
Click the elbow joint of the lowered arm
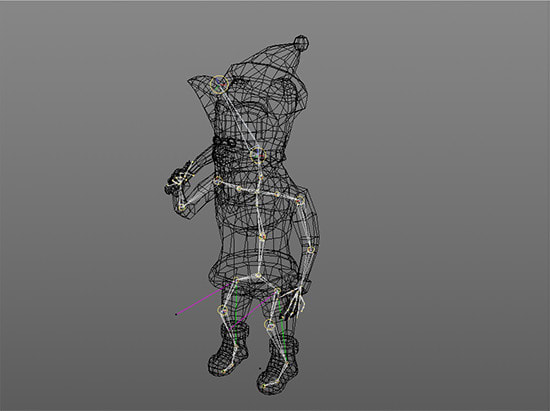click(x=311, y=250)
